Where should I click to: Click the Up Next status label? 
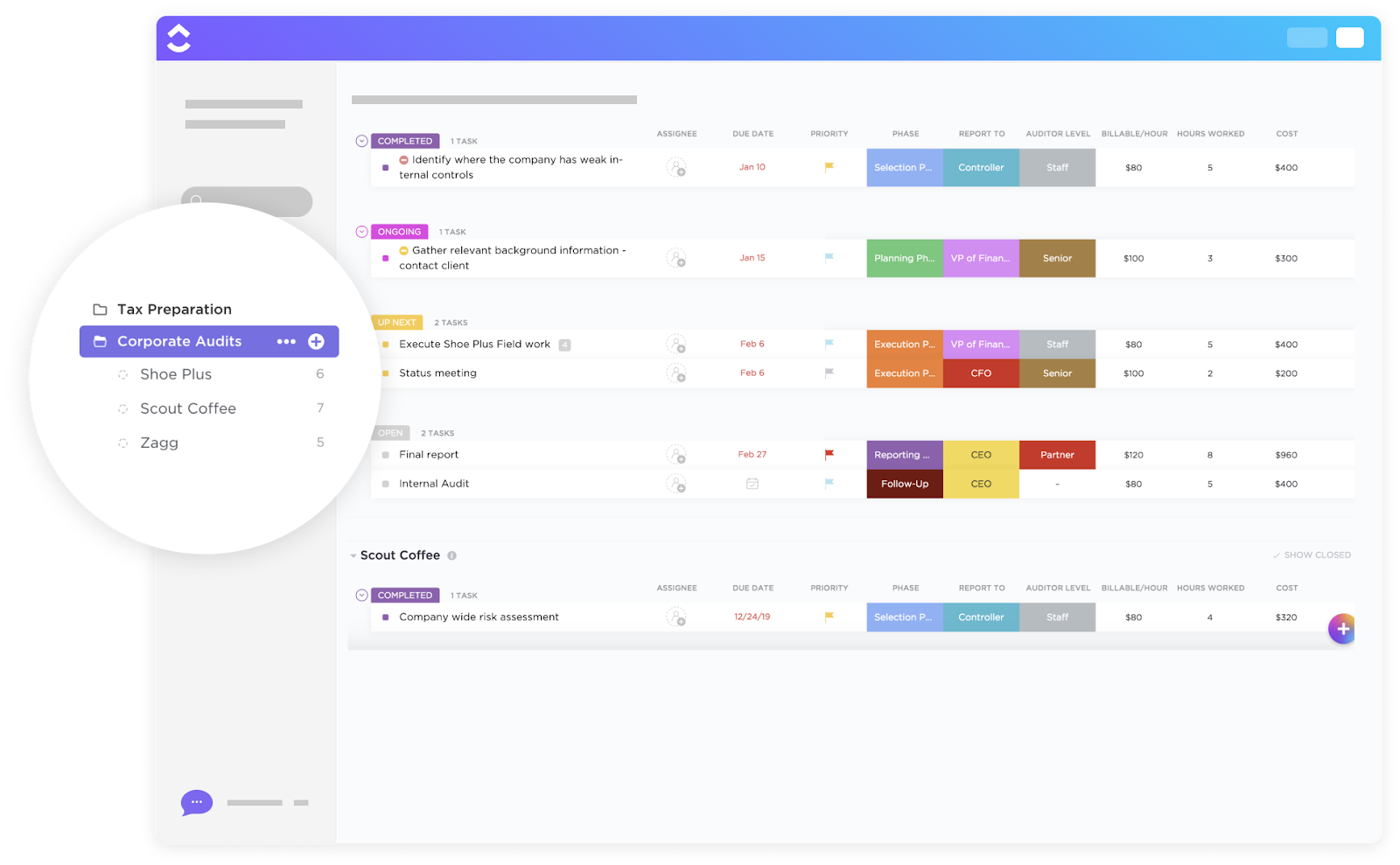[397, 323]
